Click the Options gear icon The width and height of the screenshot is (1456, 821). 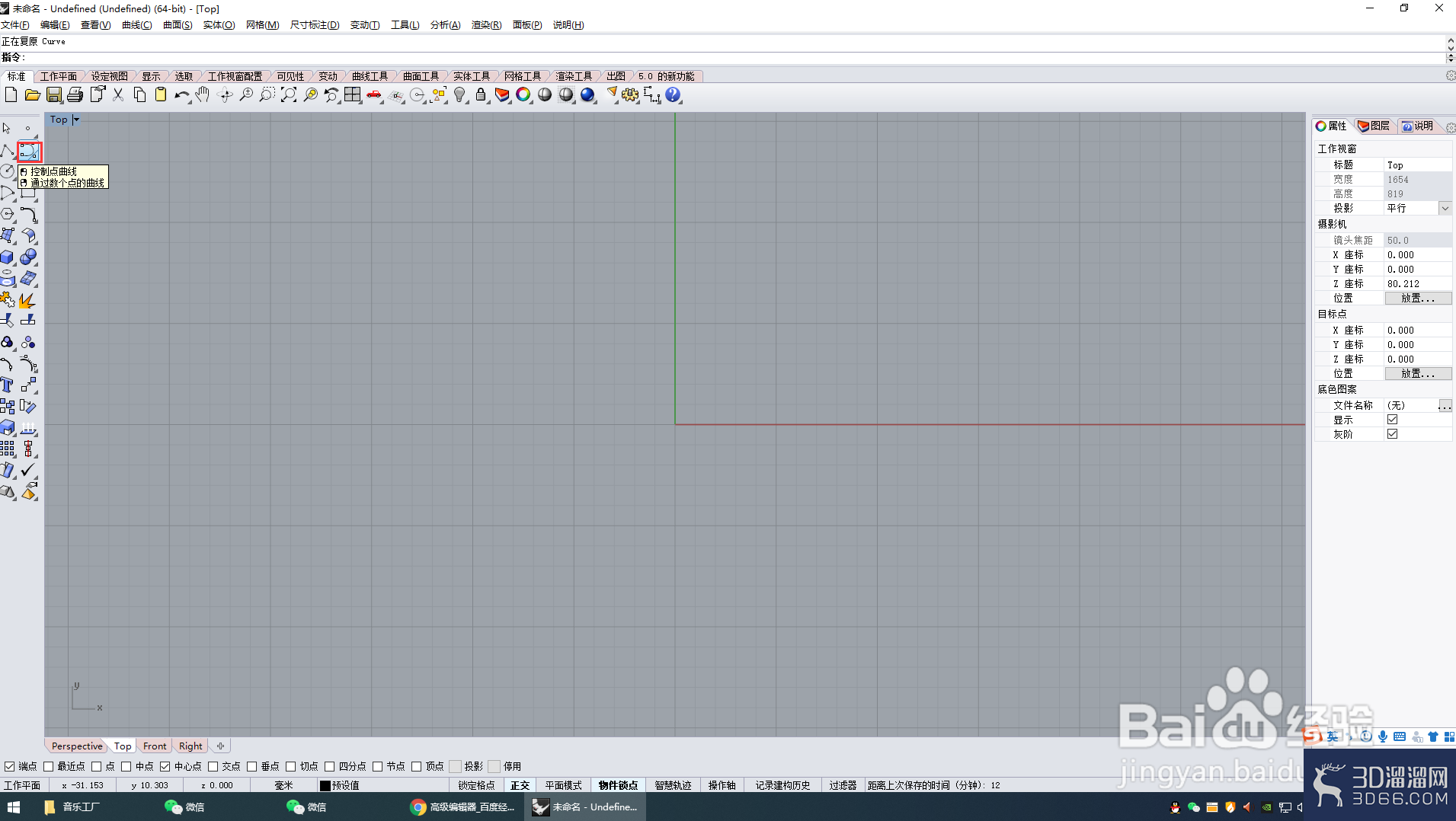[x=630, y=95]
